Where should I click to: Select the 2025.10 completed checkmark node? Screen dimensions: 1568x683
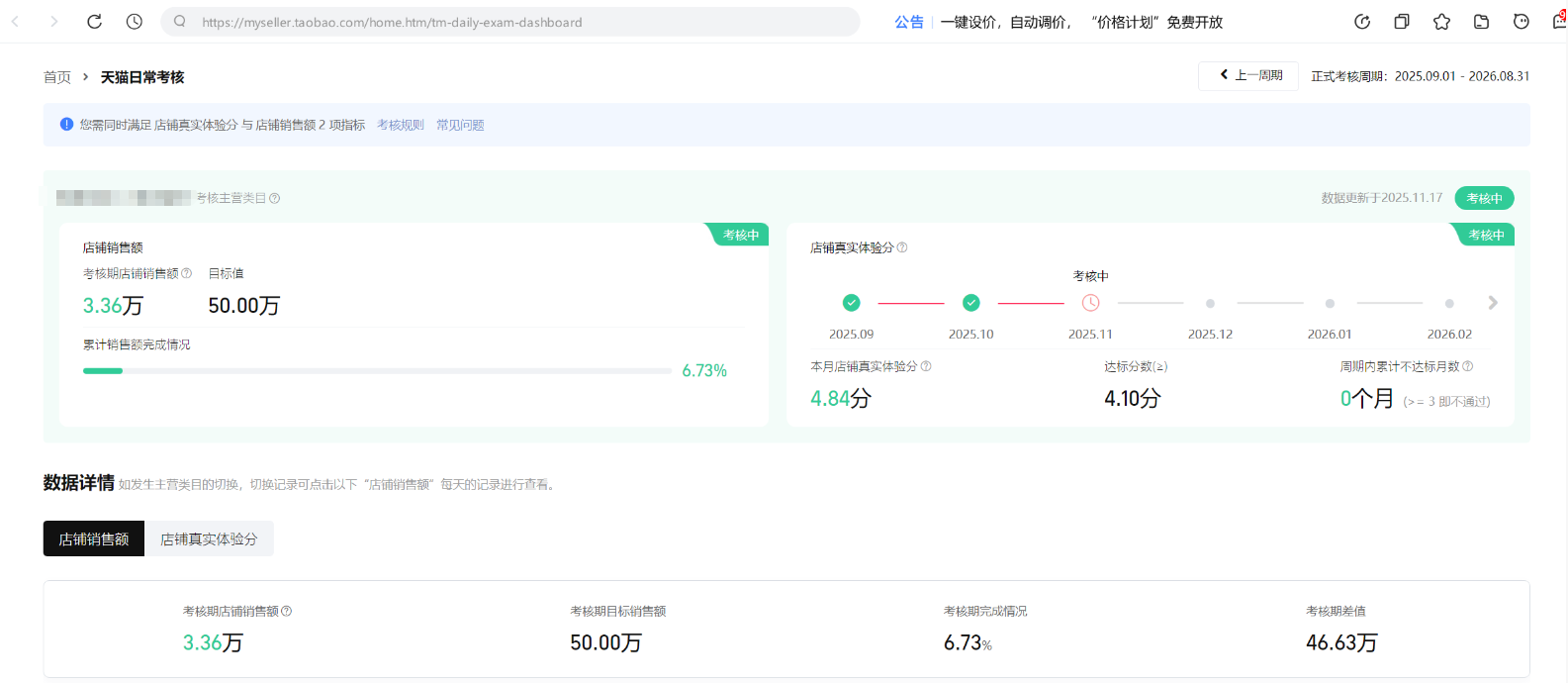(x=971, y=303)
